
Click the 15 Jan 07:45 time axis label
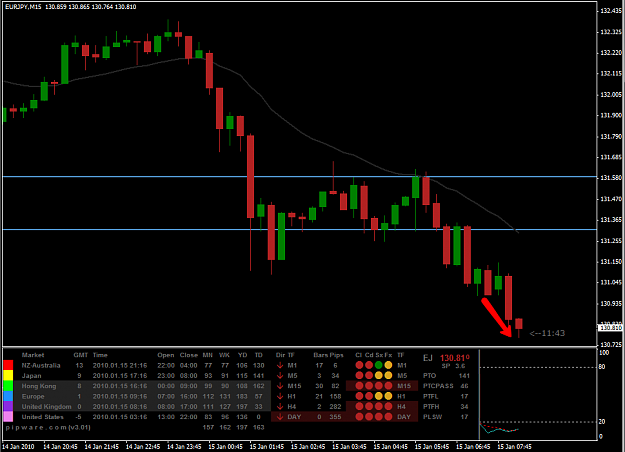(x=514, y=447)
